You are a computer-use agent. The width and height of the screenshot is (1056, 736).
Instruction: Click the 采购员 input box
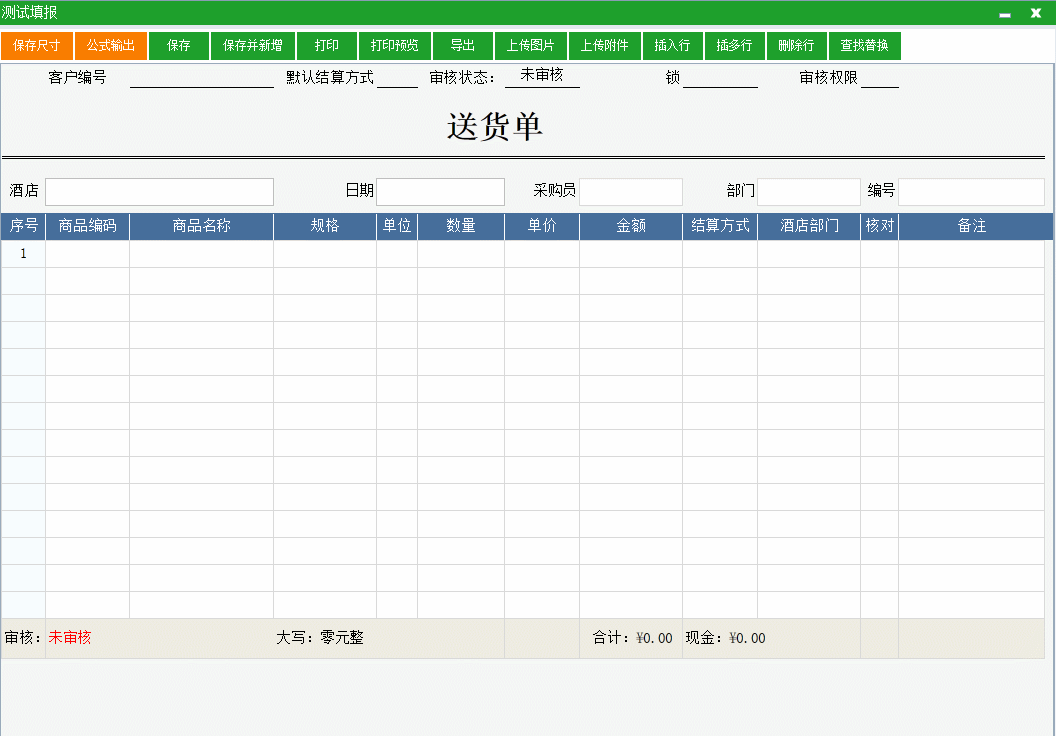point(631,192)
